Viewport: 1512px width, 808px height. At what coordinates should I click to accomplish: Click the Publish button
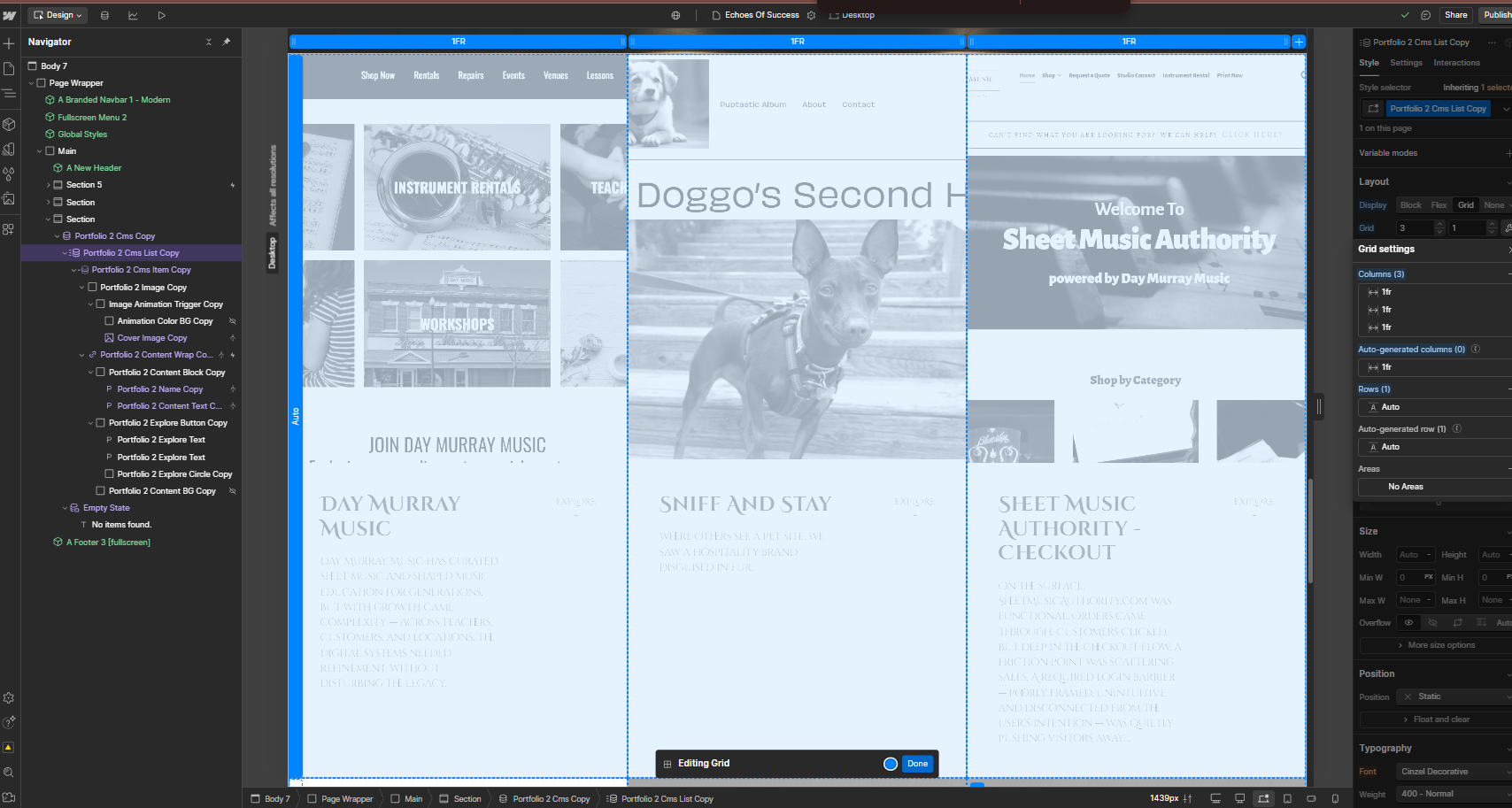coord(1496,15)
